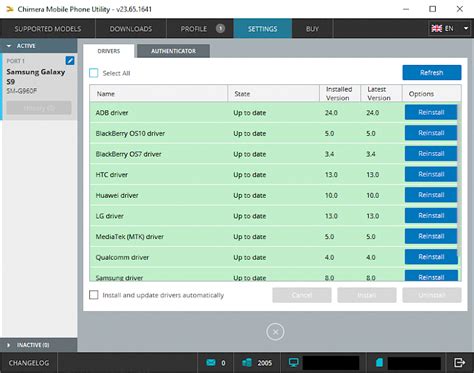Reinstall the Samsung driver
The height and width of the screenshot is (373, 474).
pyautogui.click(x=431, y=276)
